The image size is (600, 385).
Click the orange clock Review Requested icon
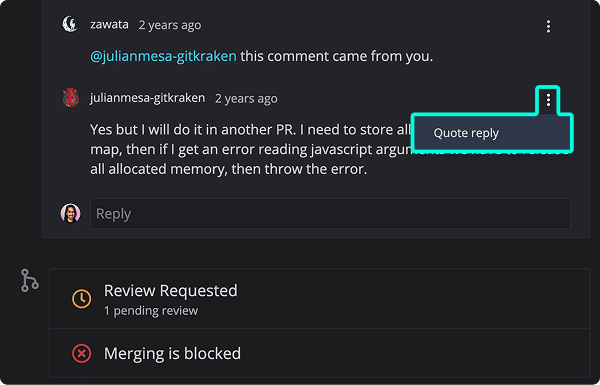pos(82,299)
